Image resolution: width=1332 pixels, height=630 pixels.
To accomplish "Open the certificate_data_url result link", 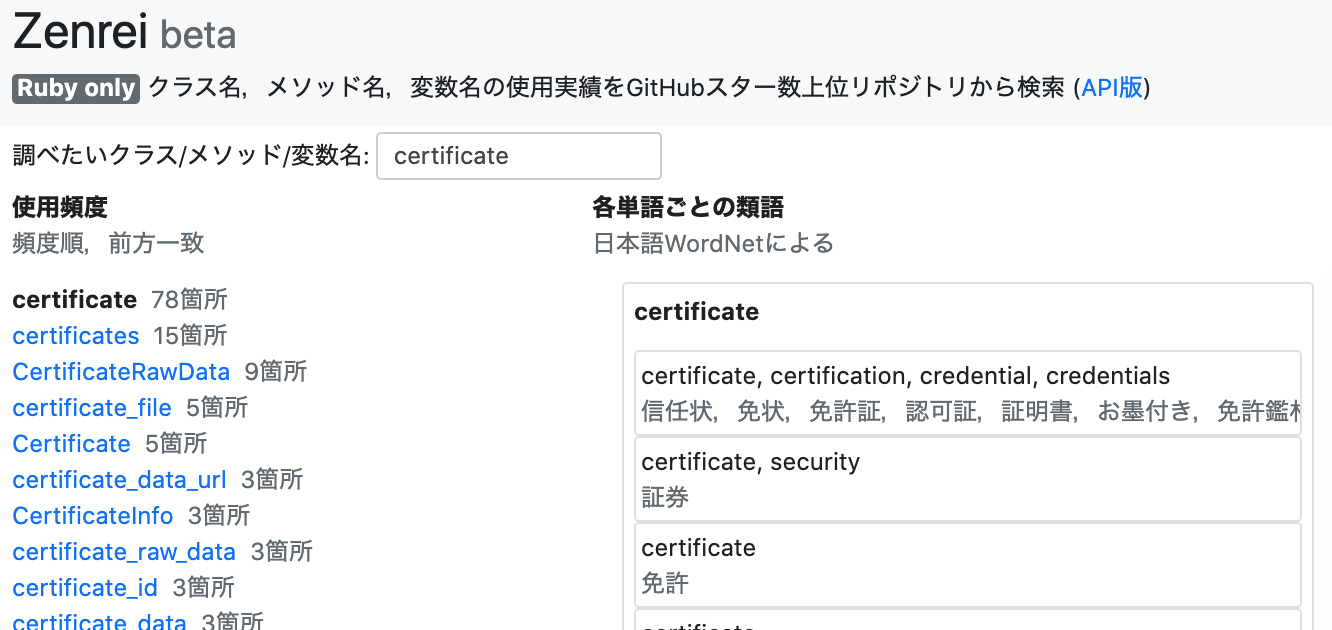I will click(x=120, y=479).
